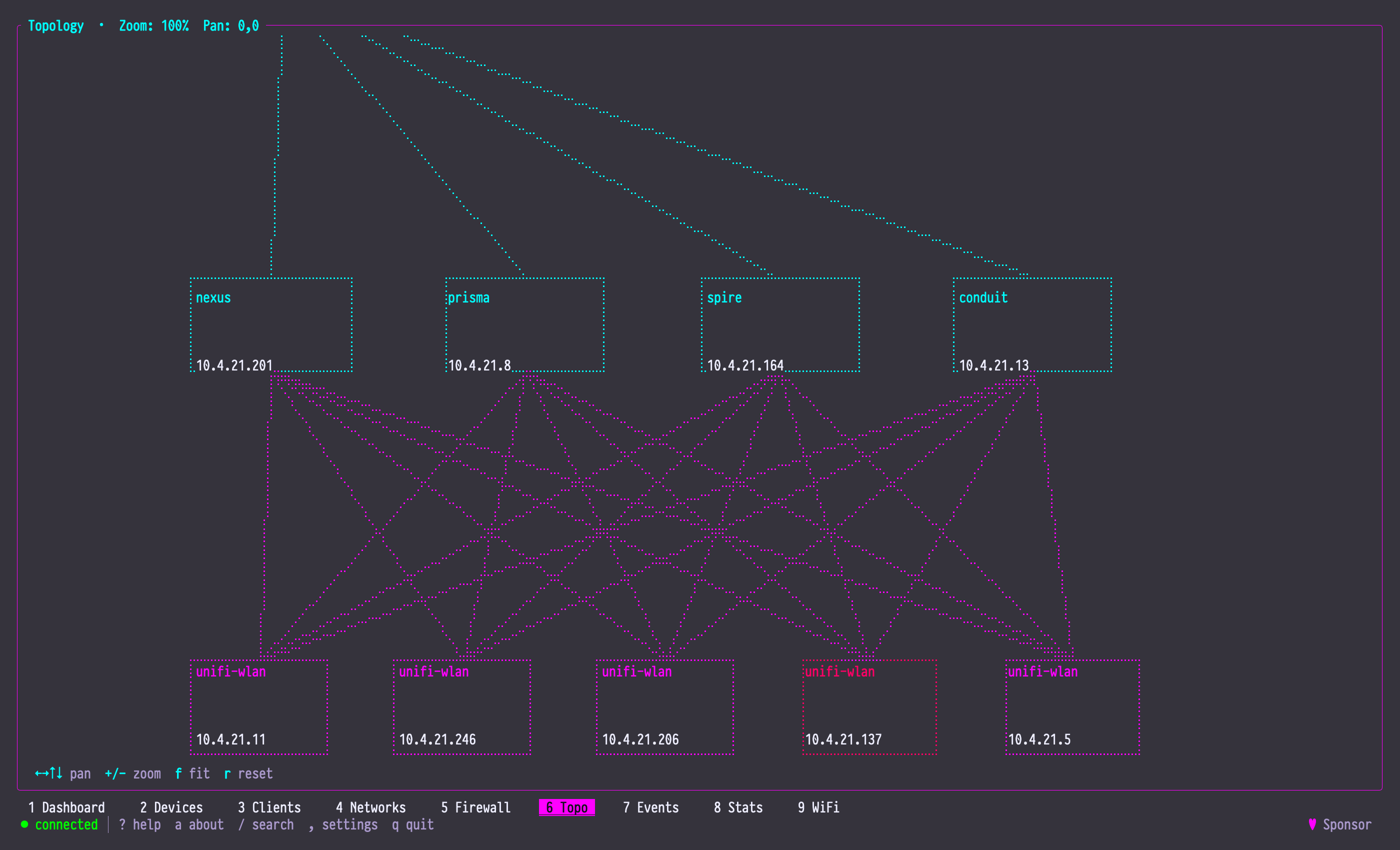The width and height of the screenshot is (1400, 850).
Task: Click the 'r reset' view hint
Action: coord(248,773)
